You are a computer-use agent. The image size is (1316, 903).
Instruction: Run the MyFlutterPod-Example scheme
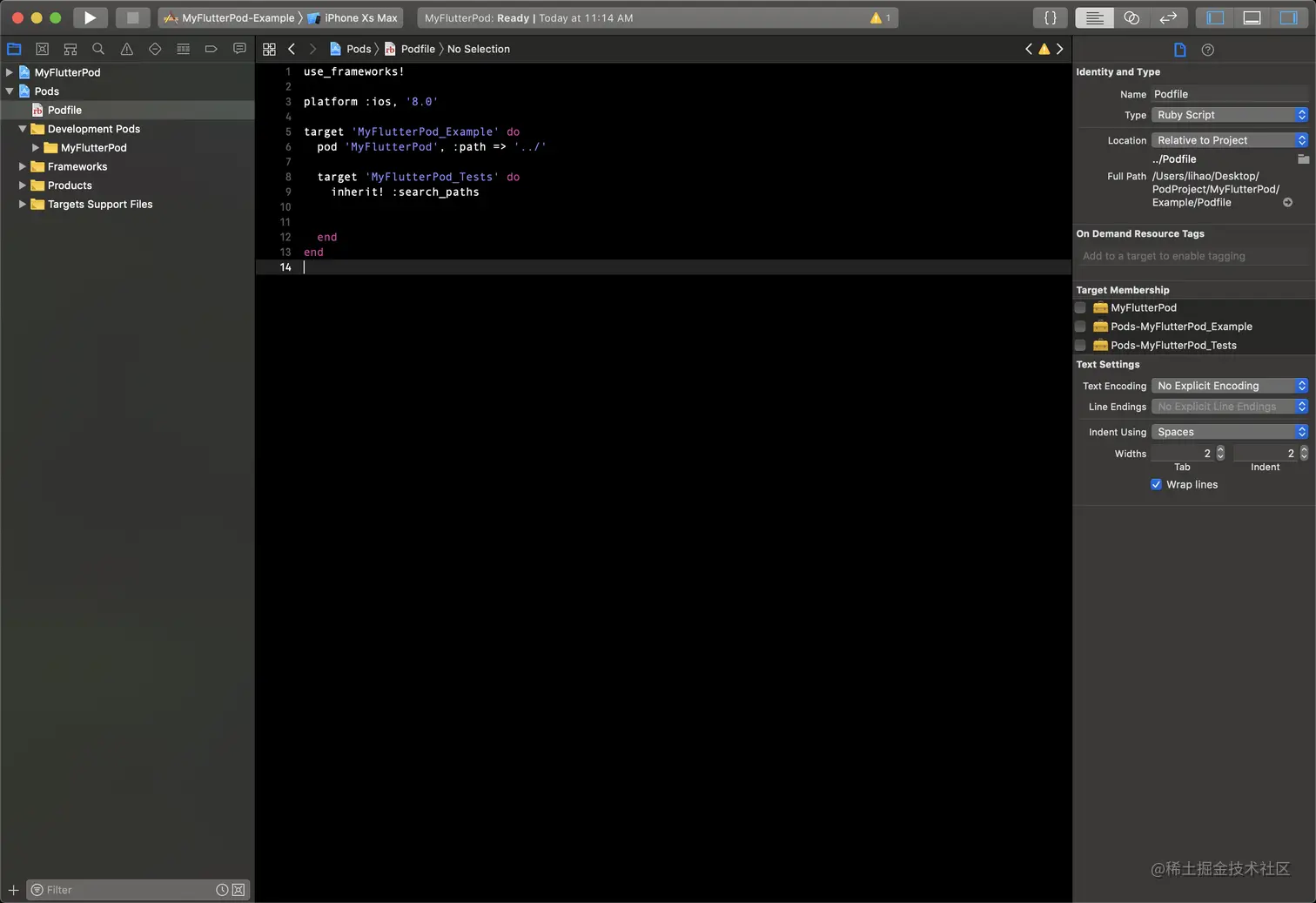[x=90, y=17]
